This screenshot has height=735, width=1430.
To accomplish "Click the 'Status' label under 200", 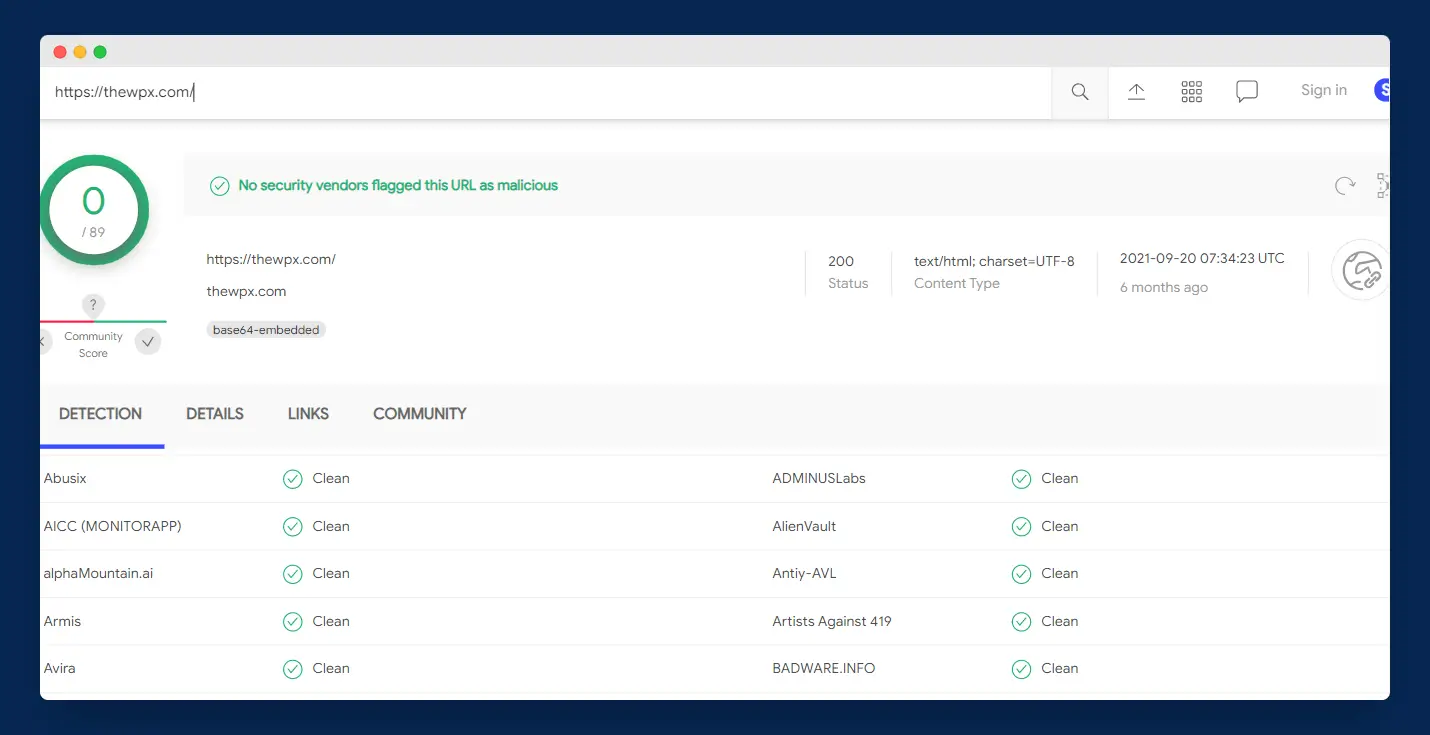I will coord(848,284).
